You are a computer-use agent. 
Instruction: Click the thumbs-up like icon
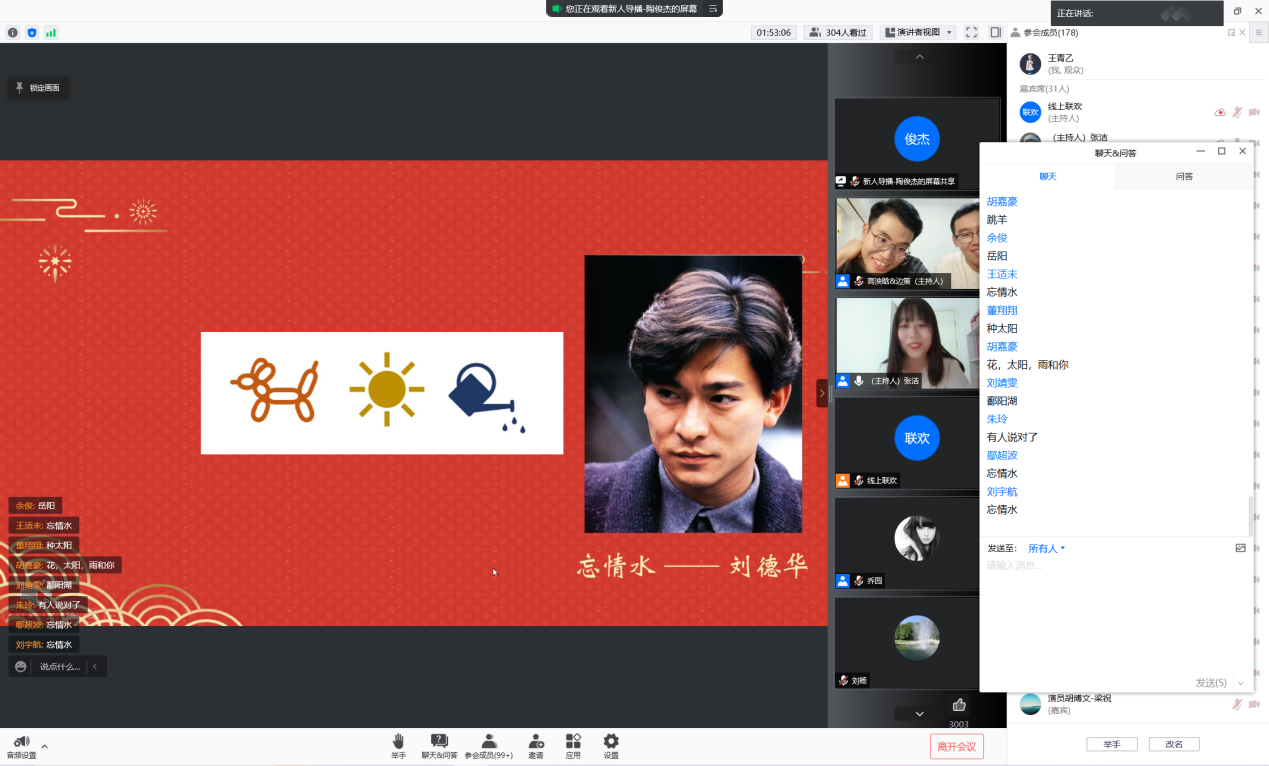coord(959,705)
